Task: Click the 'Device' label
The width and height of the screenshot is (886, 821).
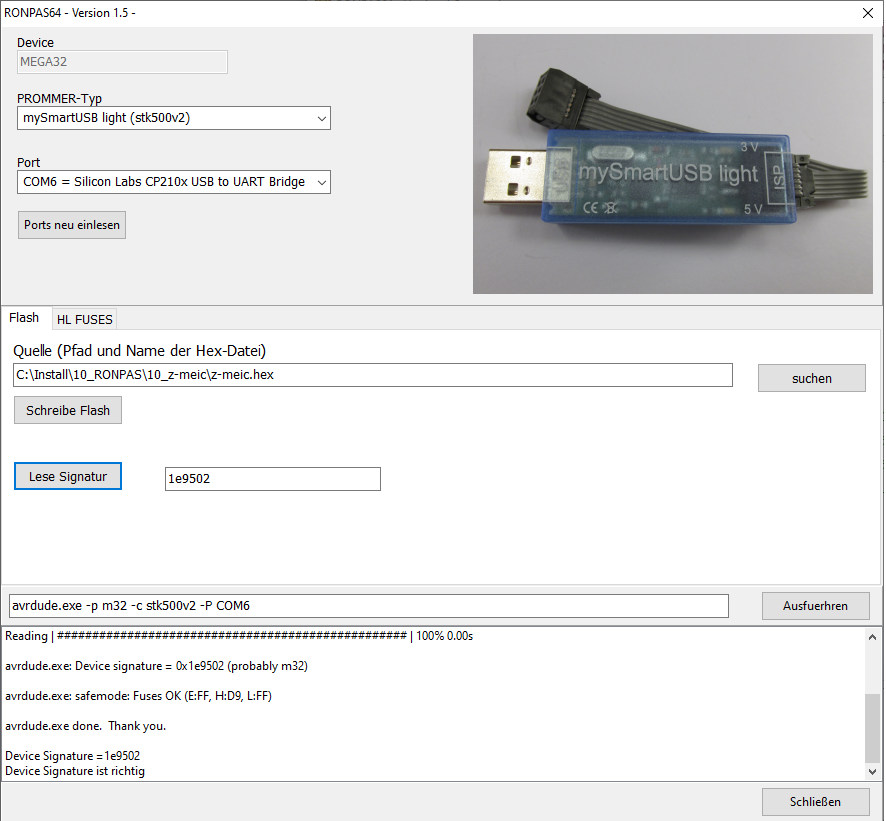Action: [x=35, y=42]
